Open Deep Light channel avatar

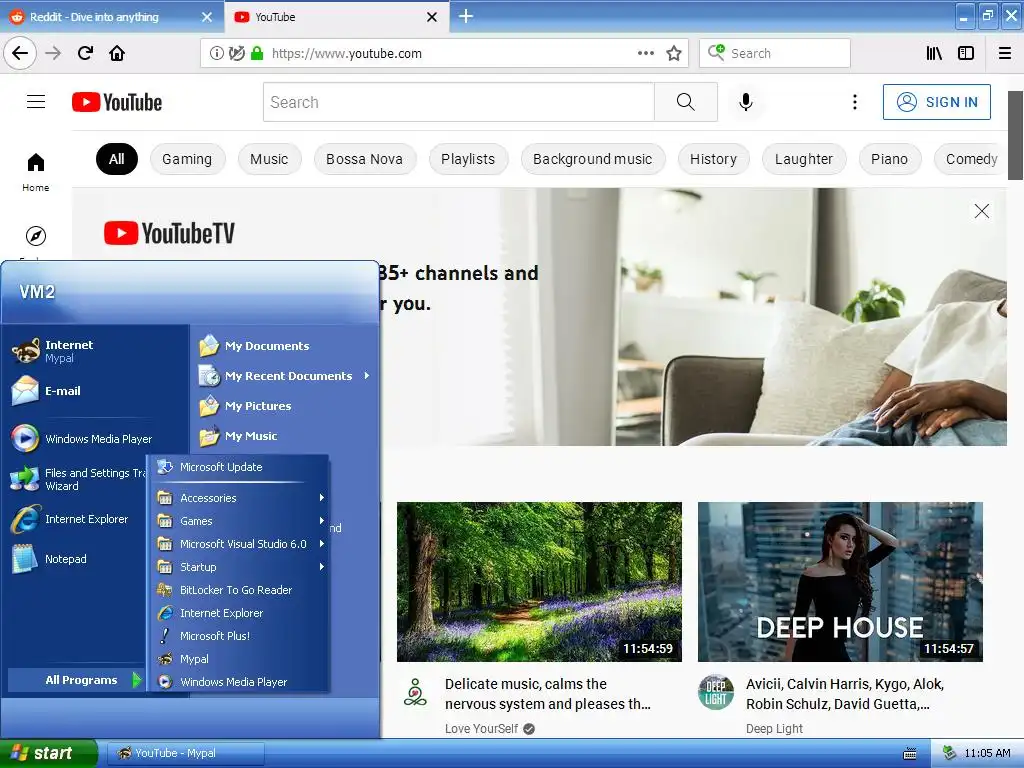point(716,692)
